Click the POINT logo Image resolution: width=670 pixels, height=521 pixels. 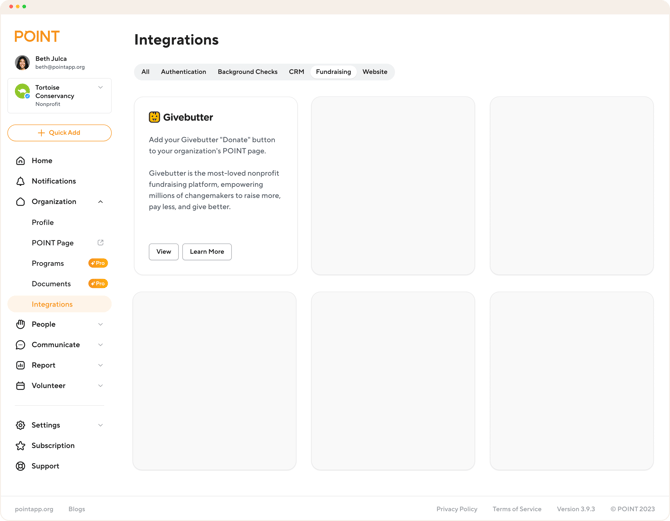(37, 37)
